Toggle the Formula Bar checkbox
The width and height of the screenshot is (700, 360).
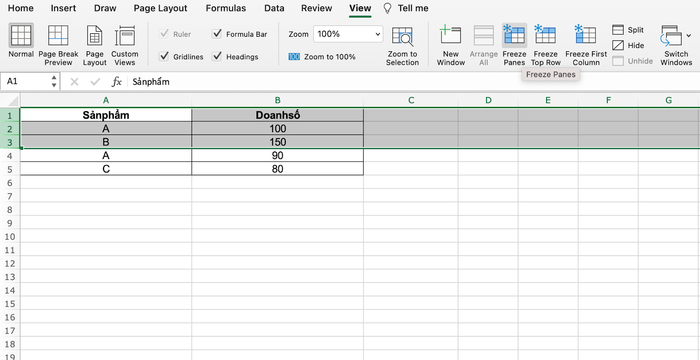point(217,34)
